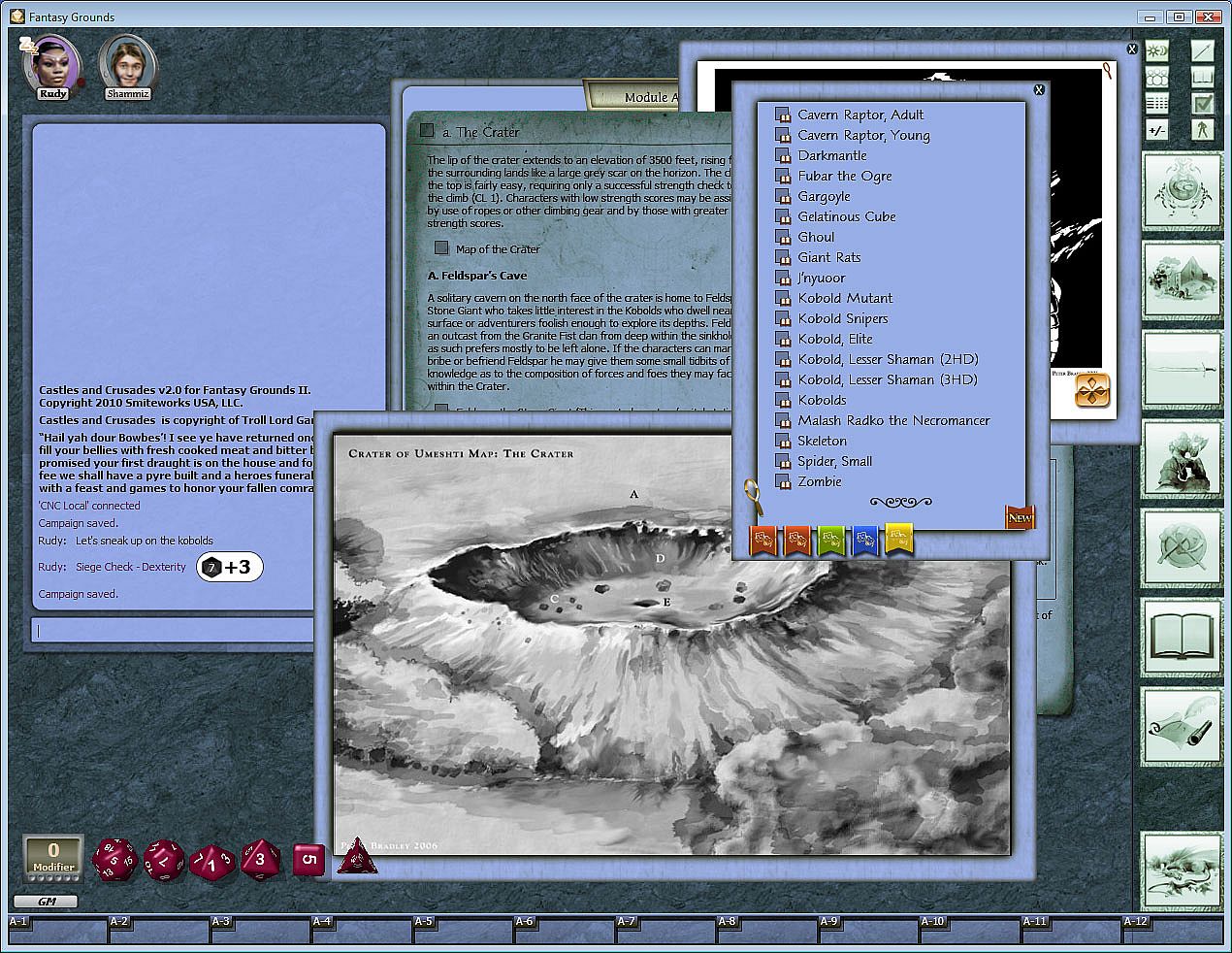Open Map of the Crater link
The height and width of the screenshot is (953, 1232).
pyautogui.click(x=498, y=249)
